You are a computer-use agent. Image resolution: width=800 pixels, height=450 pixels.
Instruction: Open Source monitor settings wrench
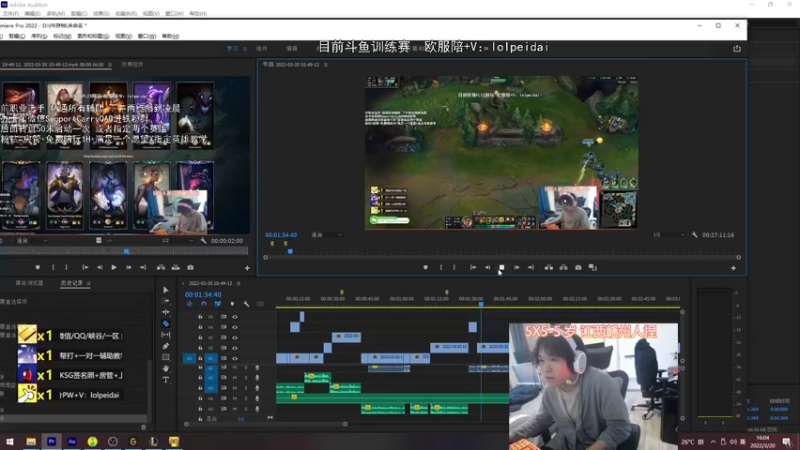click(x=204, y=240)
